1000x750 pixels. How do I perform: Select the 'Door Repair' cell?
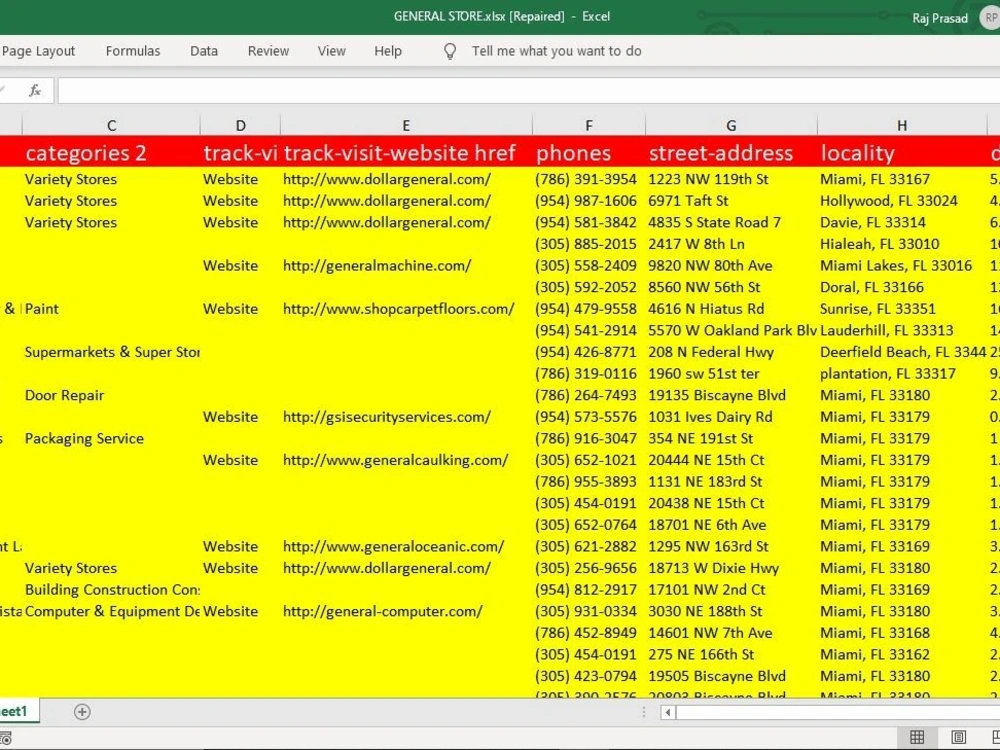[x=112, y=395]
